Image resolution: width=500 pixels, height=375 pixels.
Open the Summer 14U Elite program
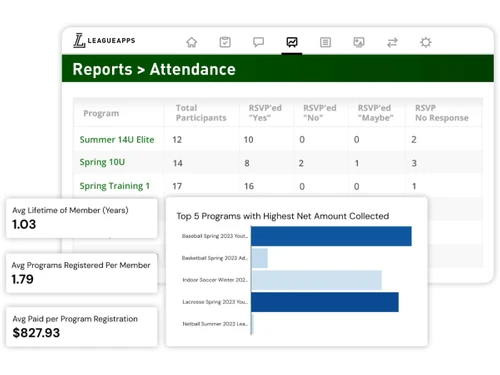(117, 140)
